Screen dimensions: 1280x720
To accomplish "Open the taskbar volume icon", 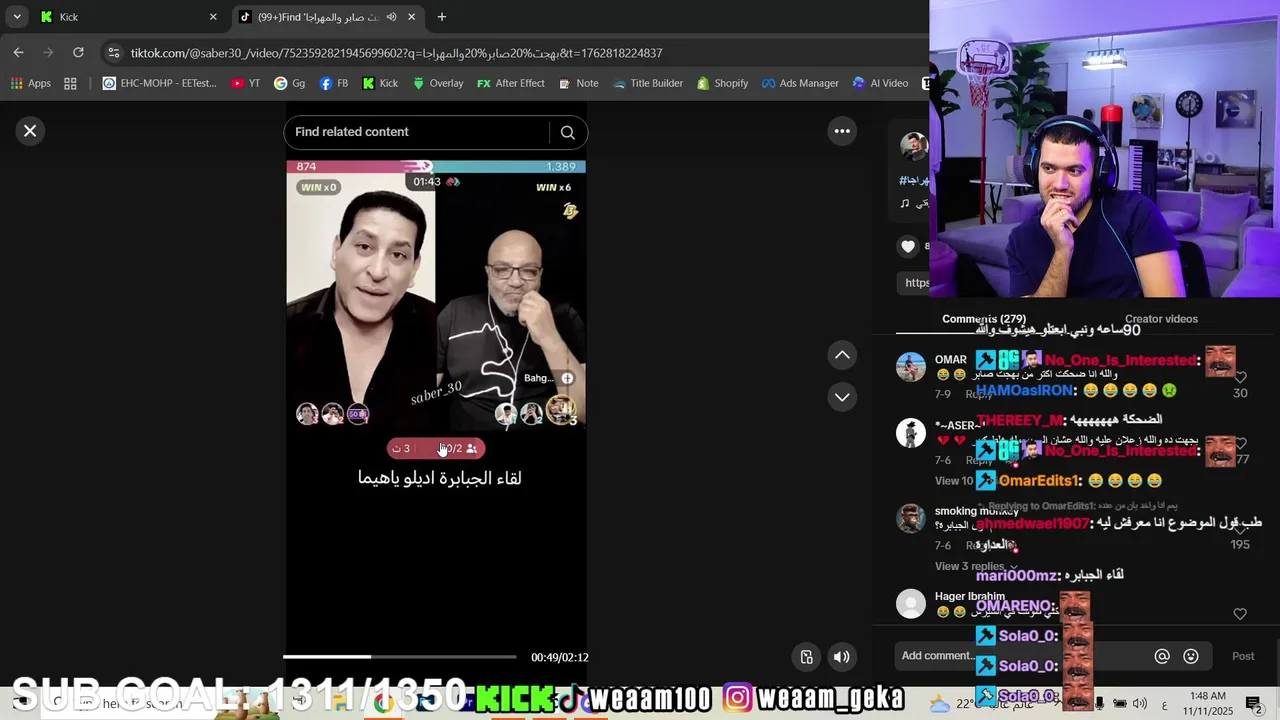I will [x=1140, y=704].
